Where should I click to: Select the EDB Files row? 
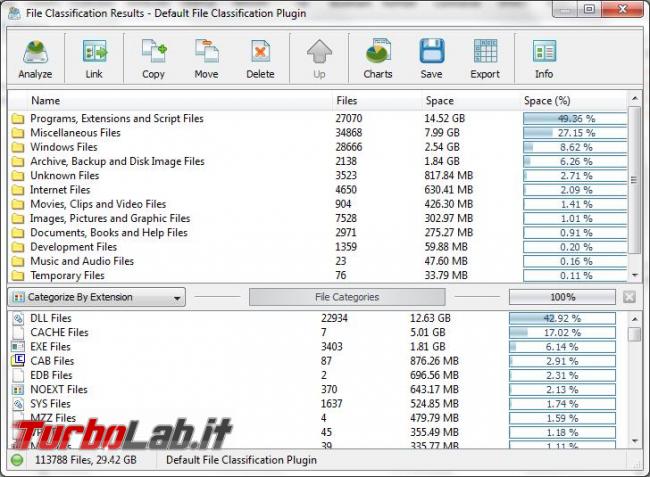313,375
